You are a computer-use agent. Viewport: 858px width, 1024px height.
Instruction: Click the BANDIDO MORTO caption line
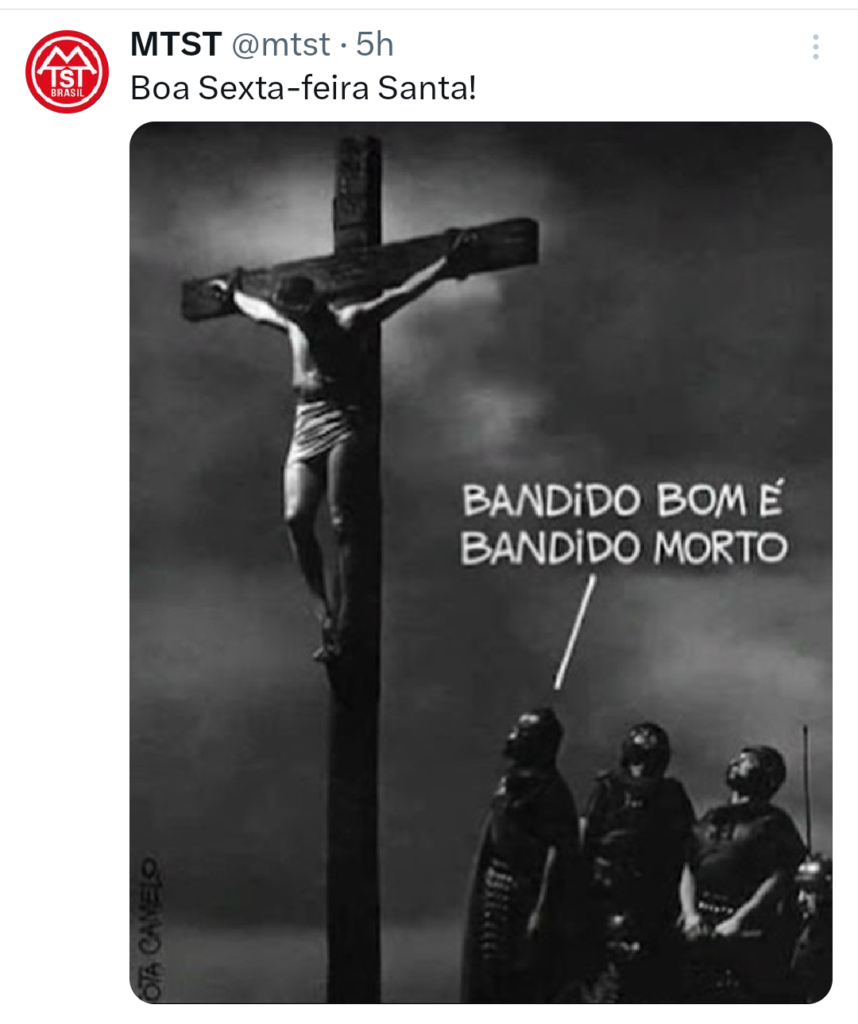624,547
